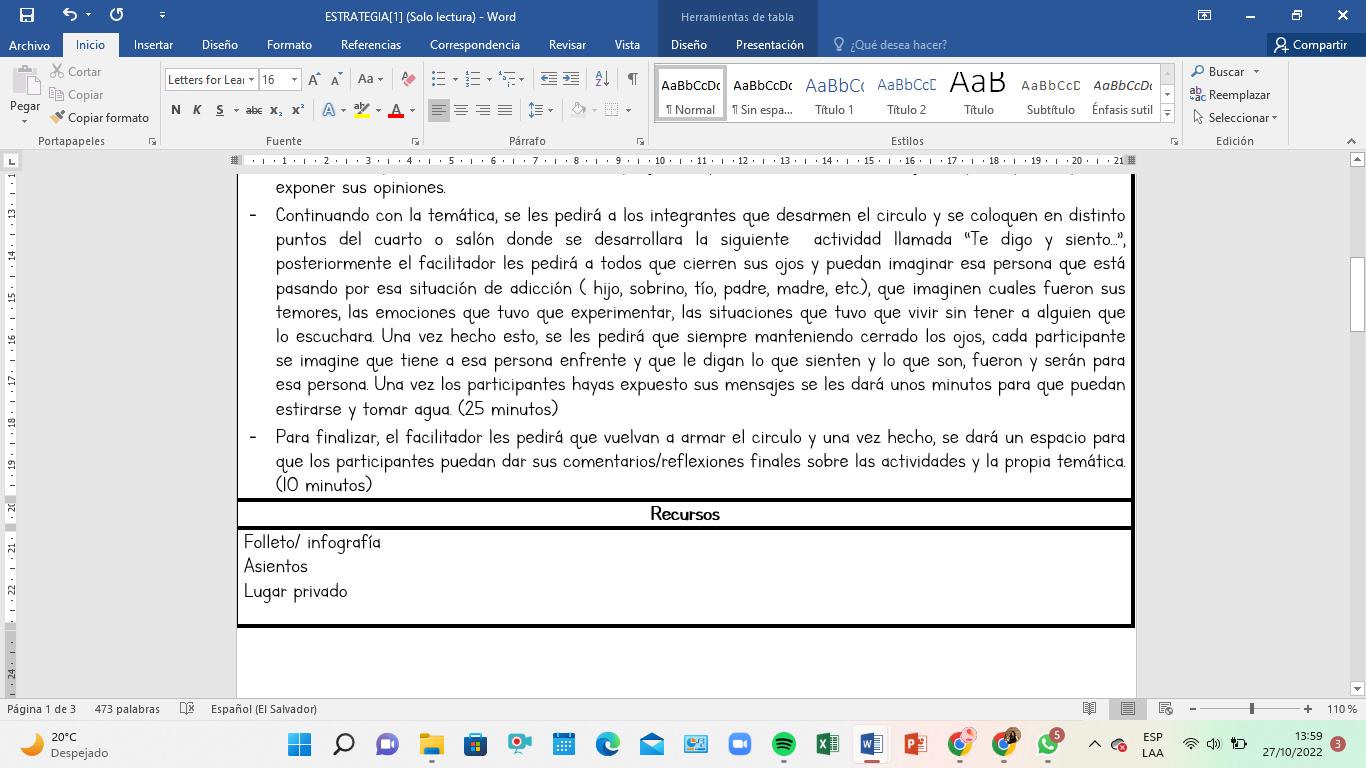Open the Fuente dialog launcher
This screenshot has width=1366, height=768.
pyautogui.click(x=415, y=142)
